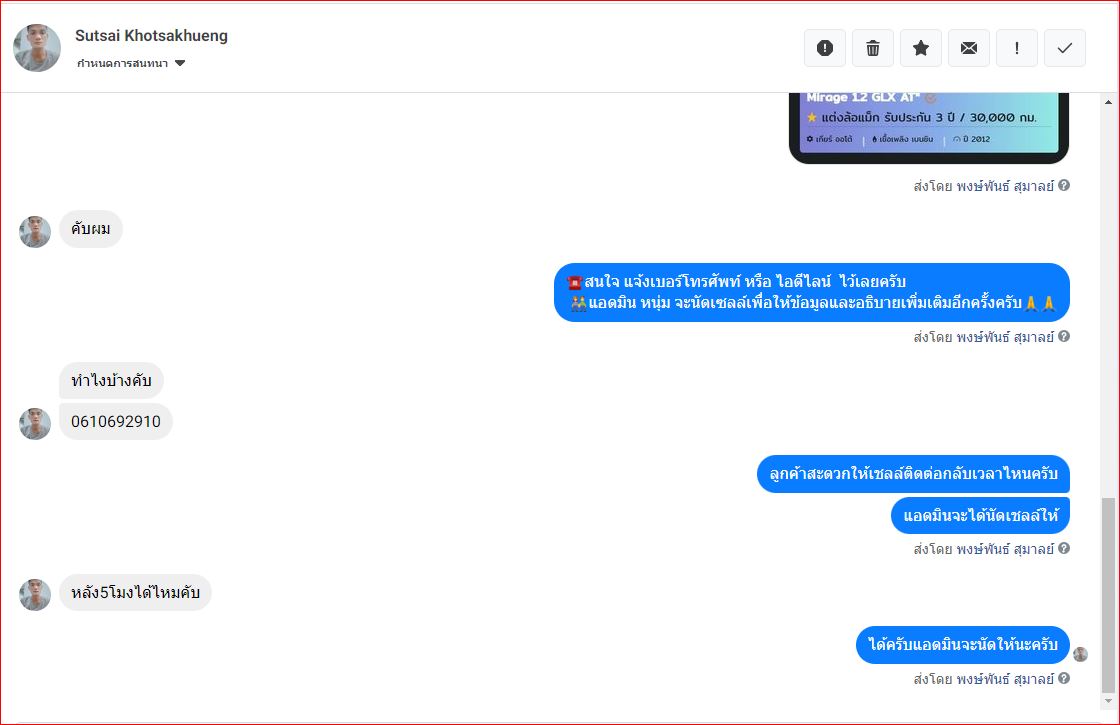Viewport: 1120px width, 725px height.
Task: Star this conversation as follow-up
Action: (921, 48)
